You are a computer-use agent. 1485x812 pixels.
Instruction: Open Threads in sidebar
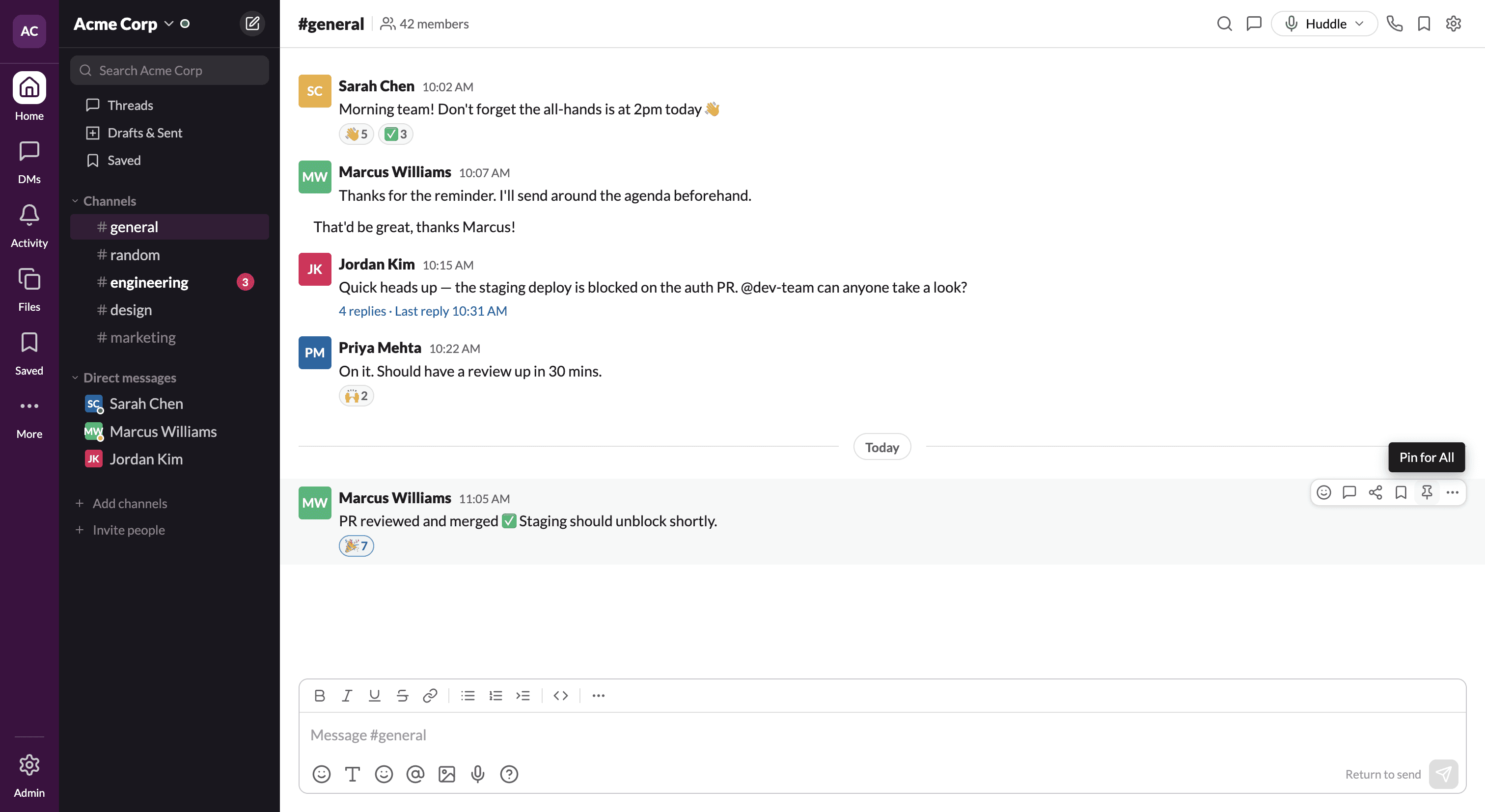pyautogui.click(x=169, y=105)
